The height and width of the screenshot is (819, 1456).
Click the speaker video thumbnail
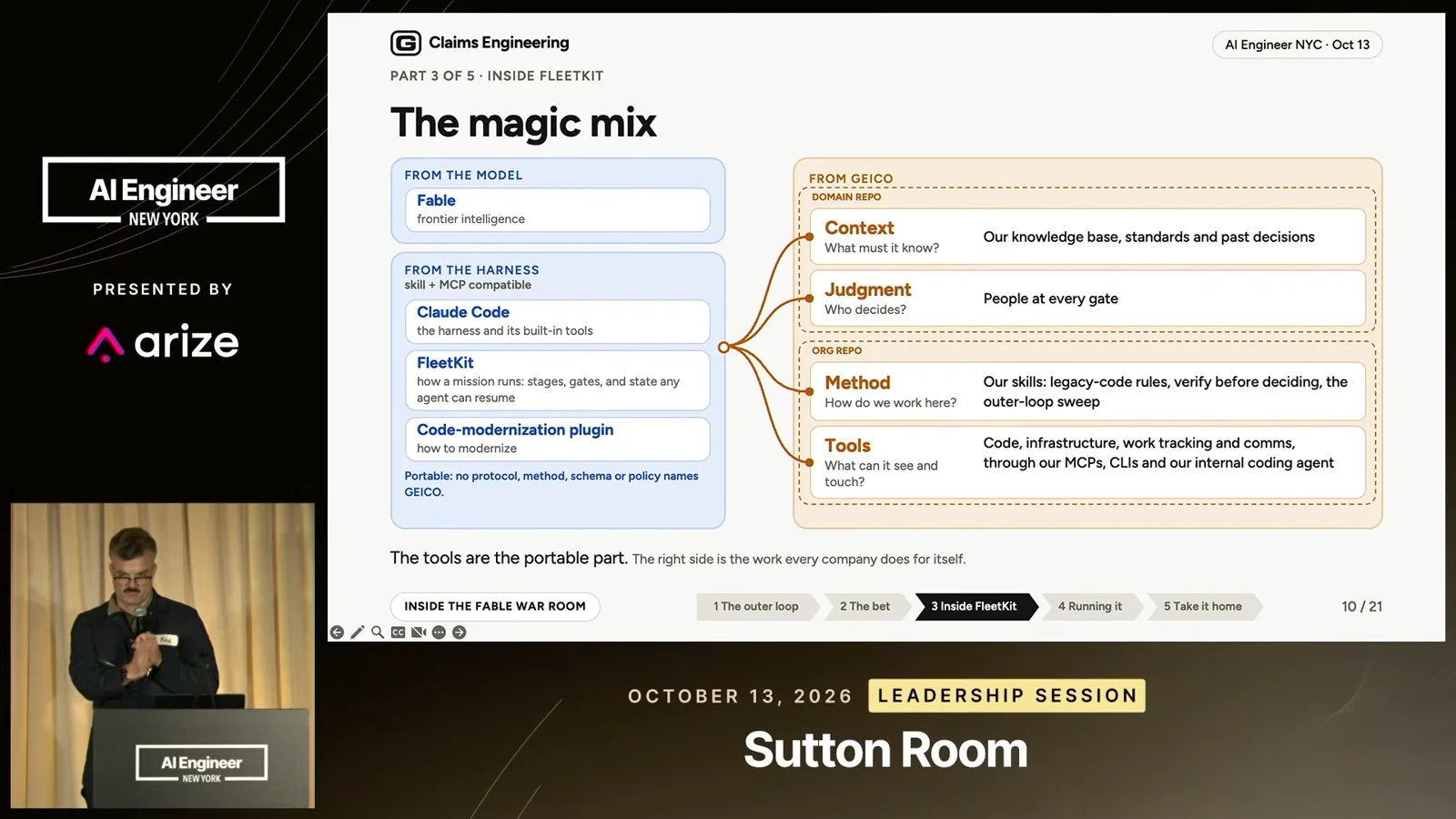163,655
